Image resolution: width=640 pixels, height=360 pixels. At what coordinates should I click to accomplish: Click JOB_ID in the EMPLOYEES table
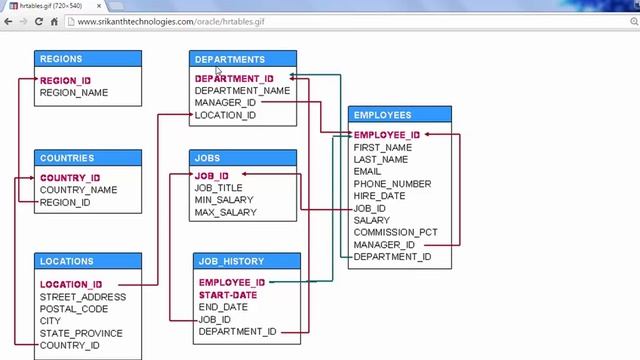point(369,209)
